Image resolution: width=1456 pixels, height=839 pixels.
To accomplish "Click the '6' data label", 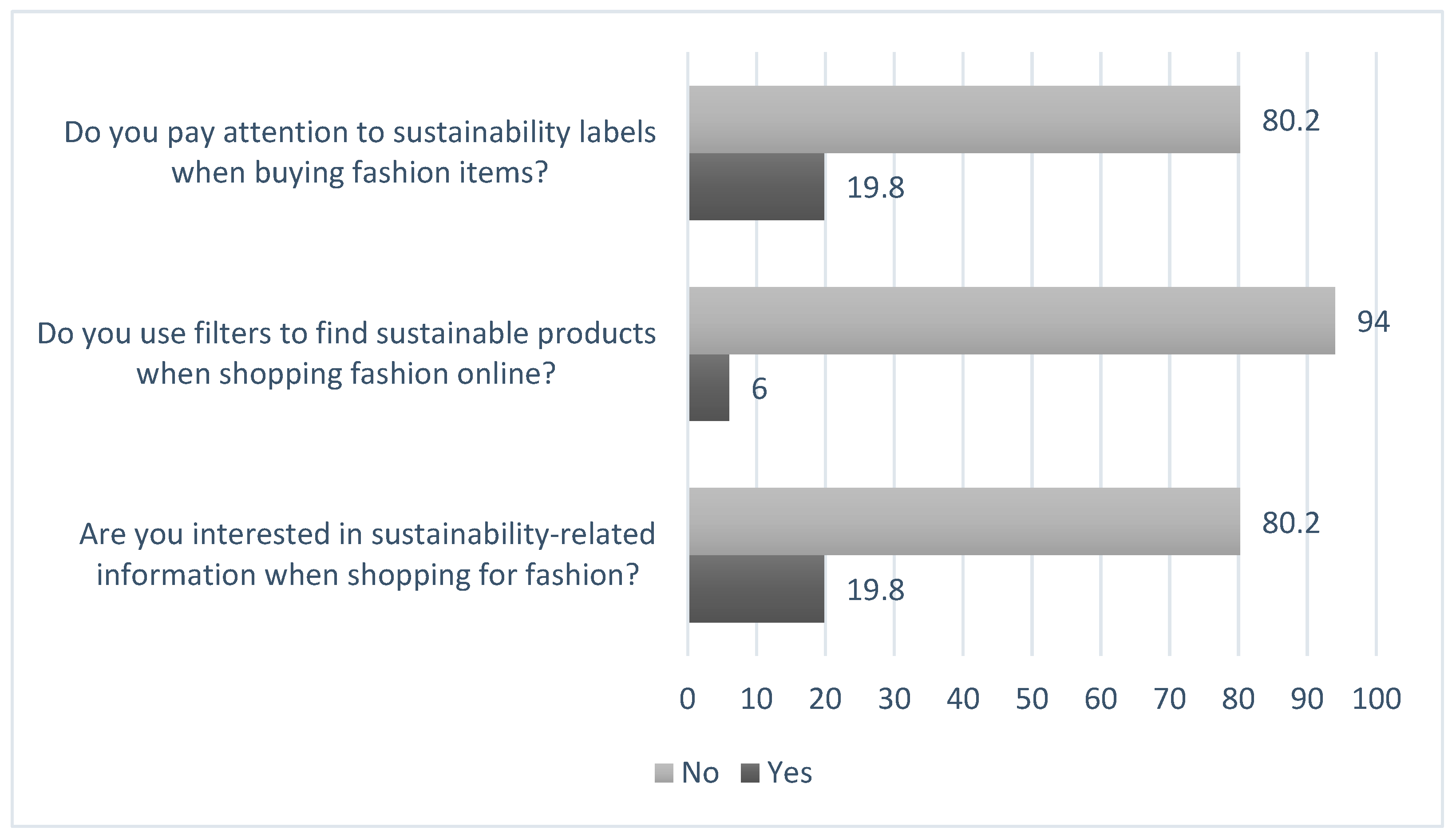I will pyautogui.click(x=760, y=389).
